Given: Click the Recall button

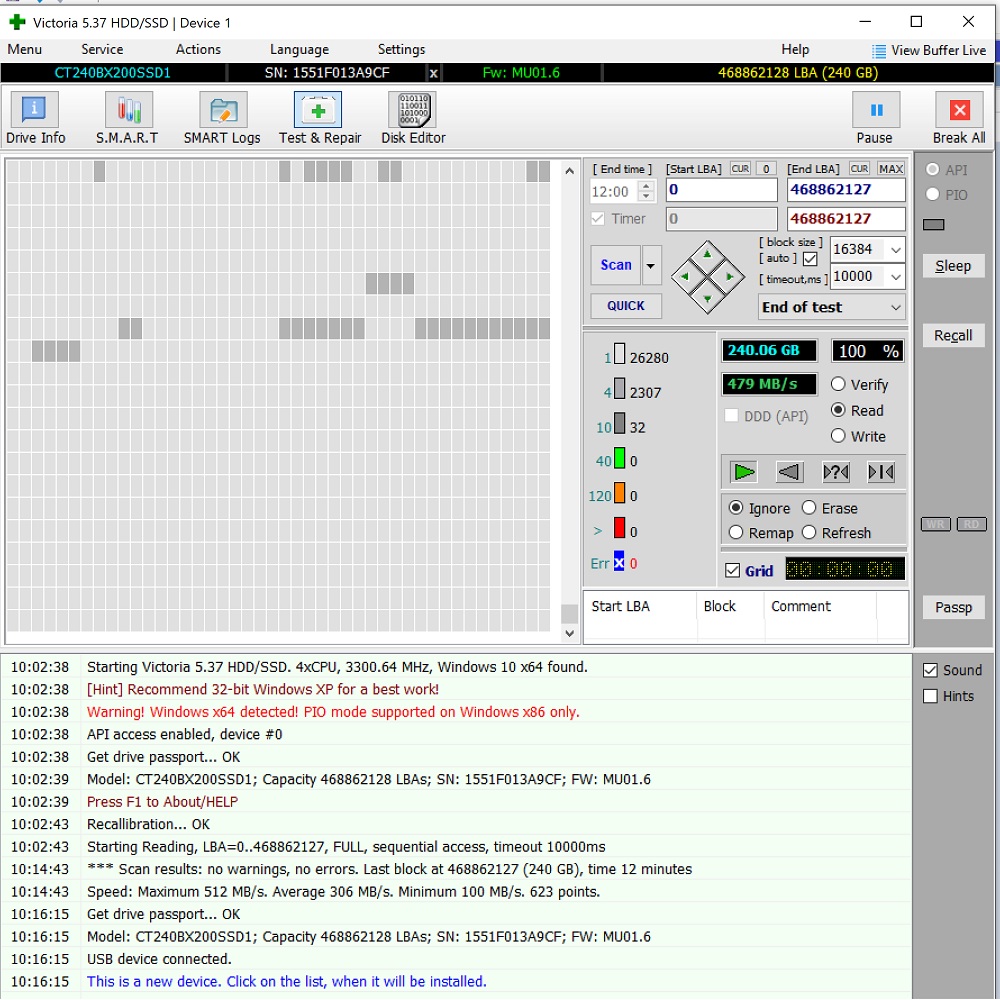Looking at the screenshot, I should pos(953,335).
